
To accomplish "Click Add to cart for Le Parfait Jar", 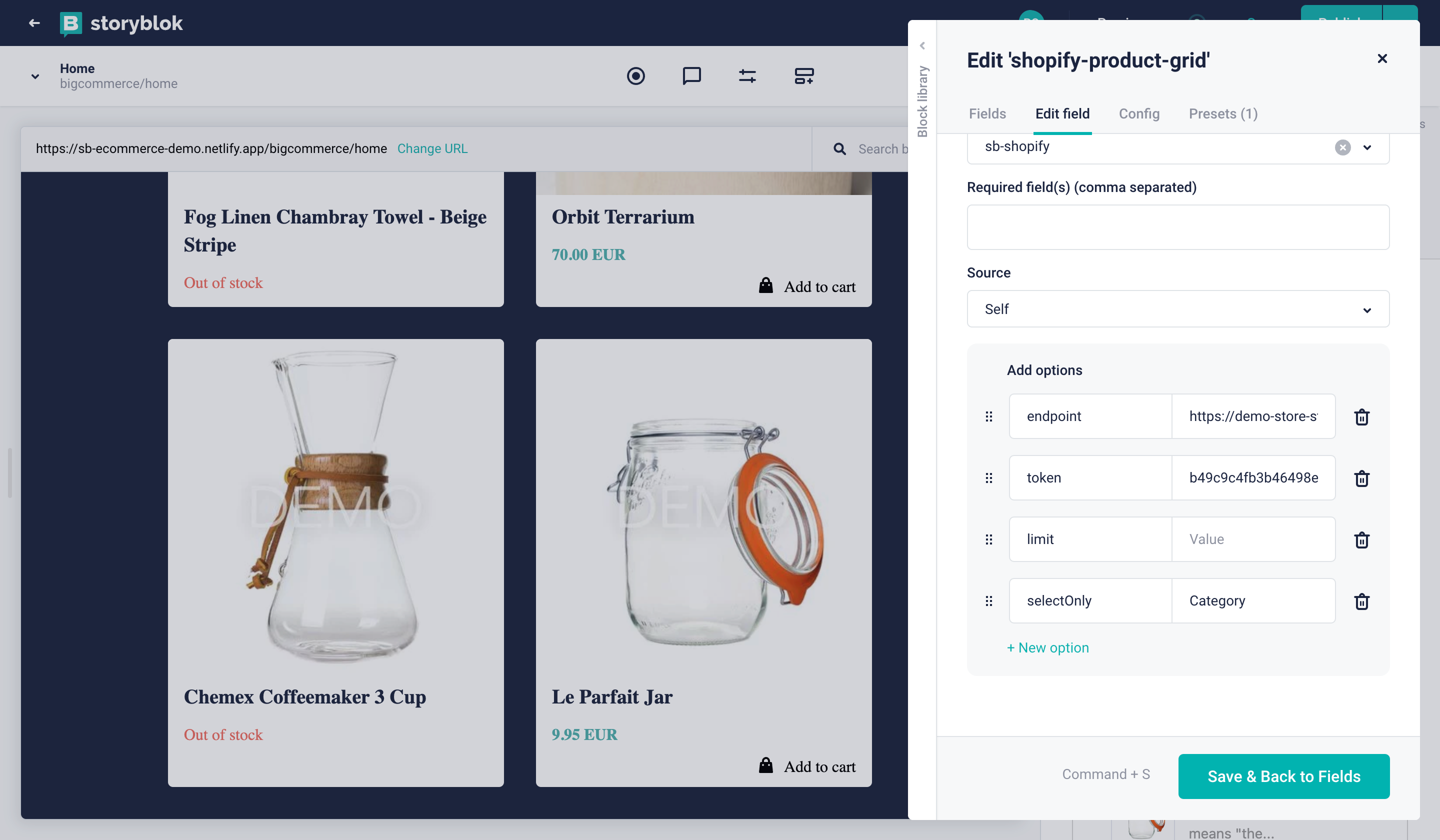I will [808, 766].
